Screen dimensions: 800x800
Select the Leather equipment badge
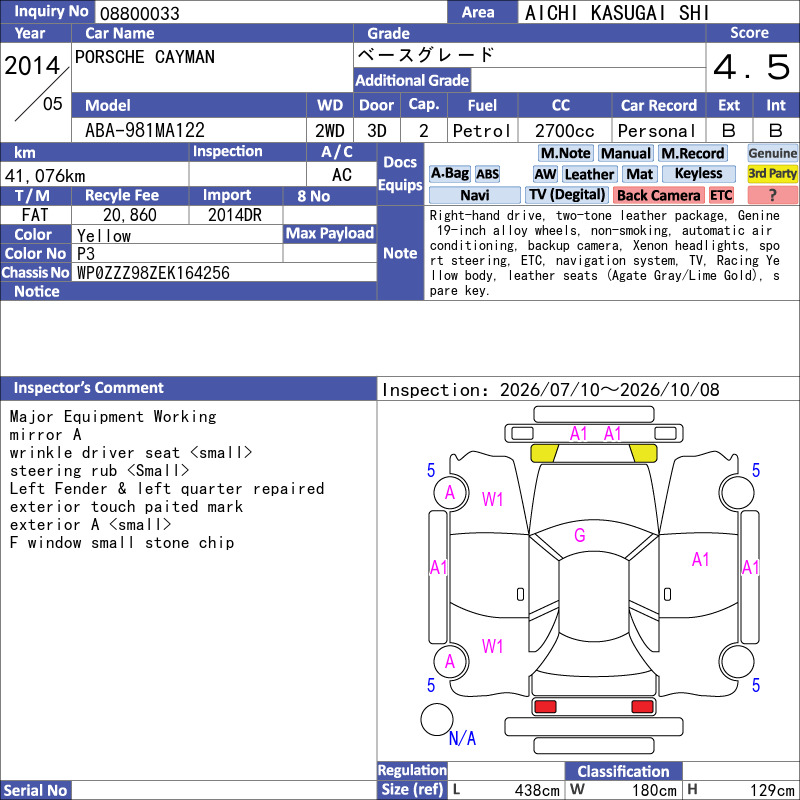pyautogui.click(x=589, y=174)
